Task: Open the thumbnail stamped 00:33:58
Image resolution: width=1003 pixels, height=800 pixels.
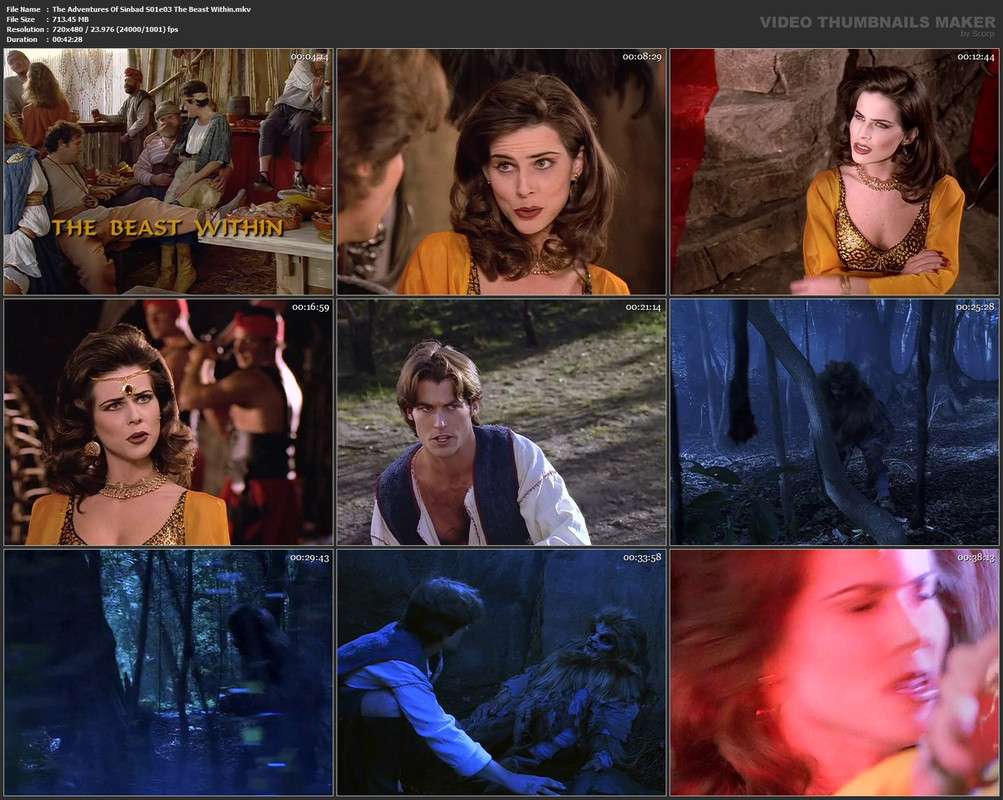Action: click(502, 672)
